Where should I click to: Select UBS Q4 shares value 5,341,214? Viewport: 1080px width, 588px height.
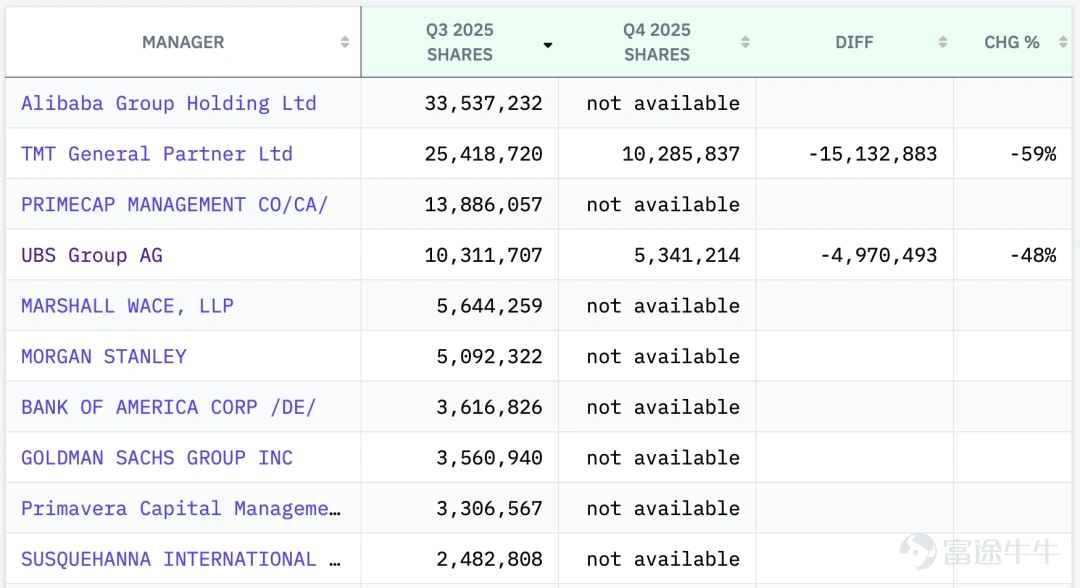pos(687,255)
